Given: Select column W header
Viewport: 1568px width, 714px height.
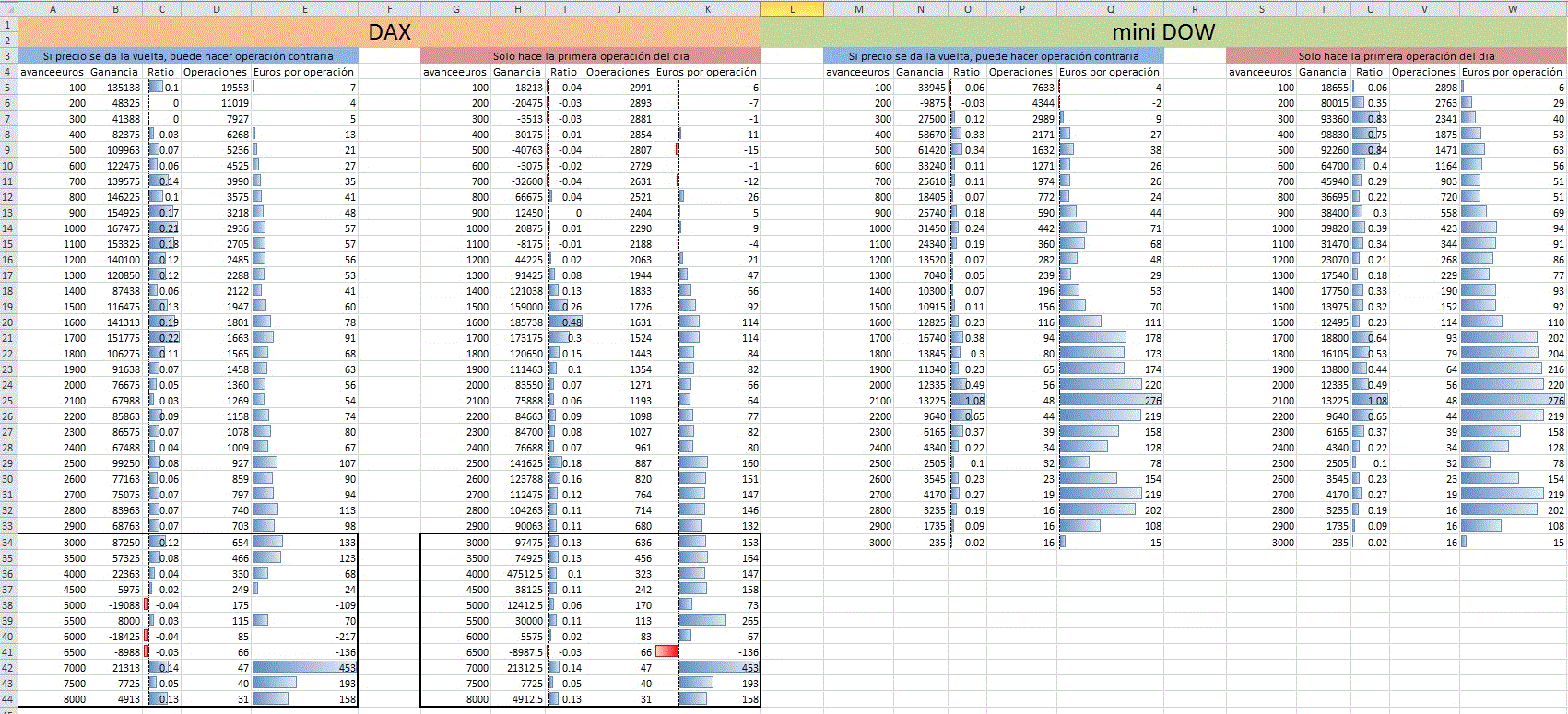Looking at the screenshot, I should tap(1513, 9).
